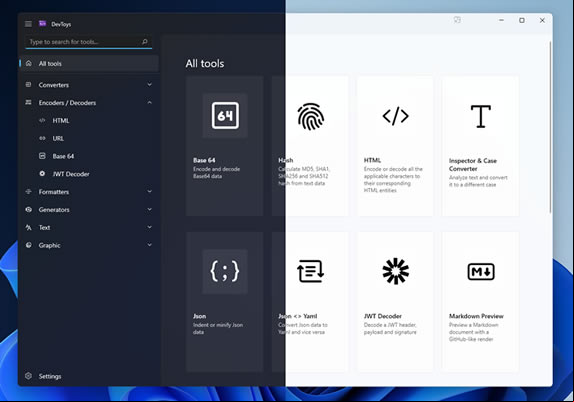Click the Formatters category icon
574x402 pixels.
(28, 191)
